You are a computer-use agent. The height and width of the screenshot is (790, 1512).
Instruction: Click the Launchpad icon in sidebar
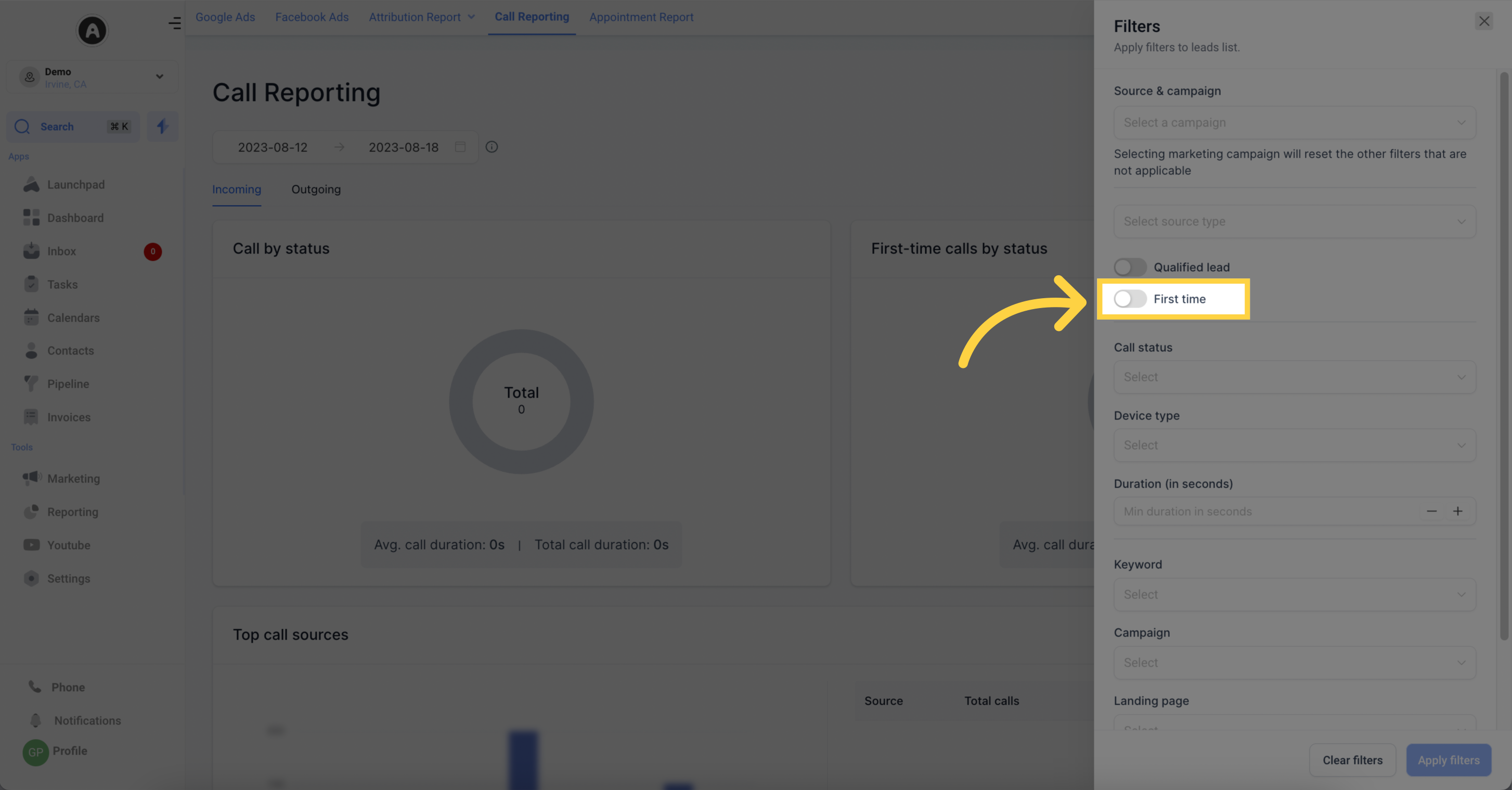point(31,184)
